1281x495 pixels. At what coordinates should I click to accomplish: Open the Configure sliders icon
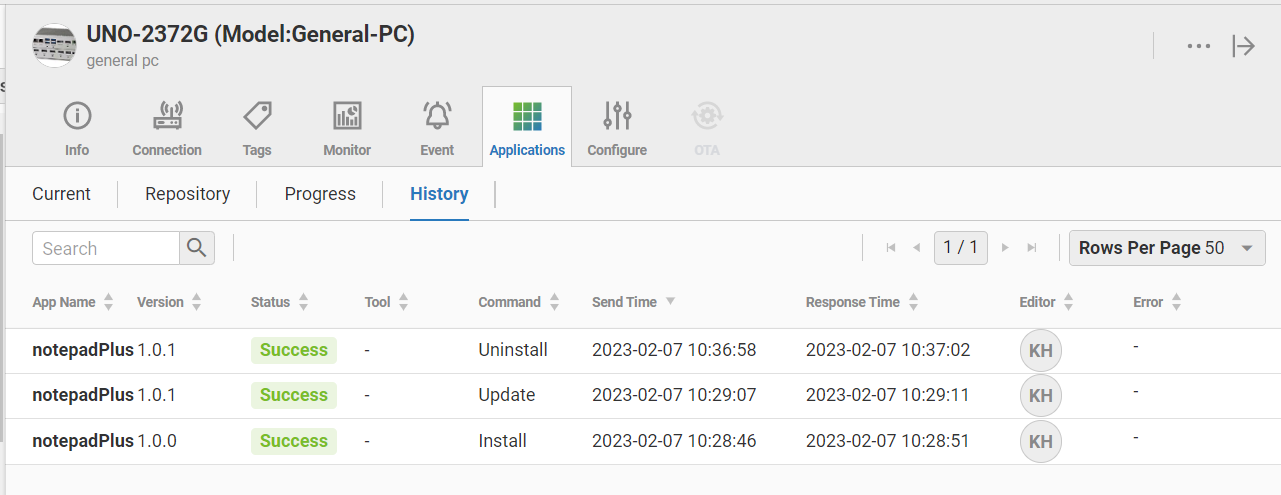click(617, 117)
